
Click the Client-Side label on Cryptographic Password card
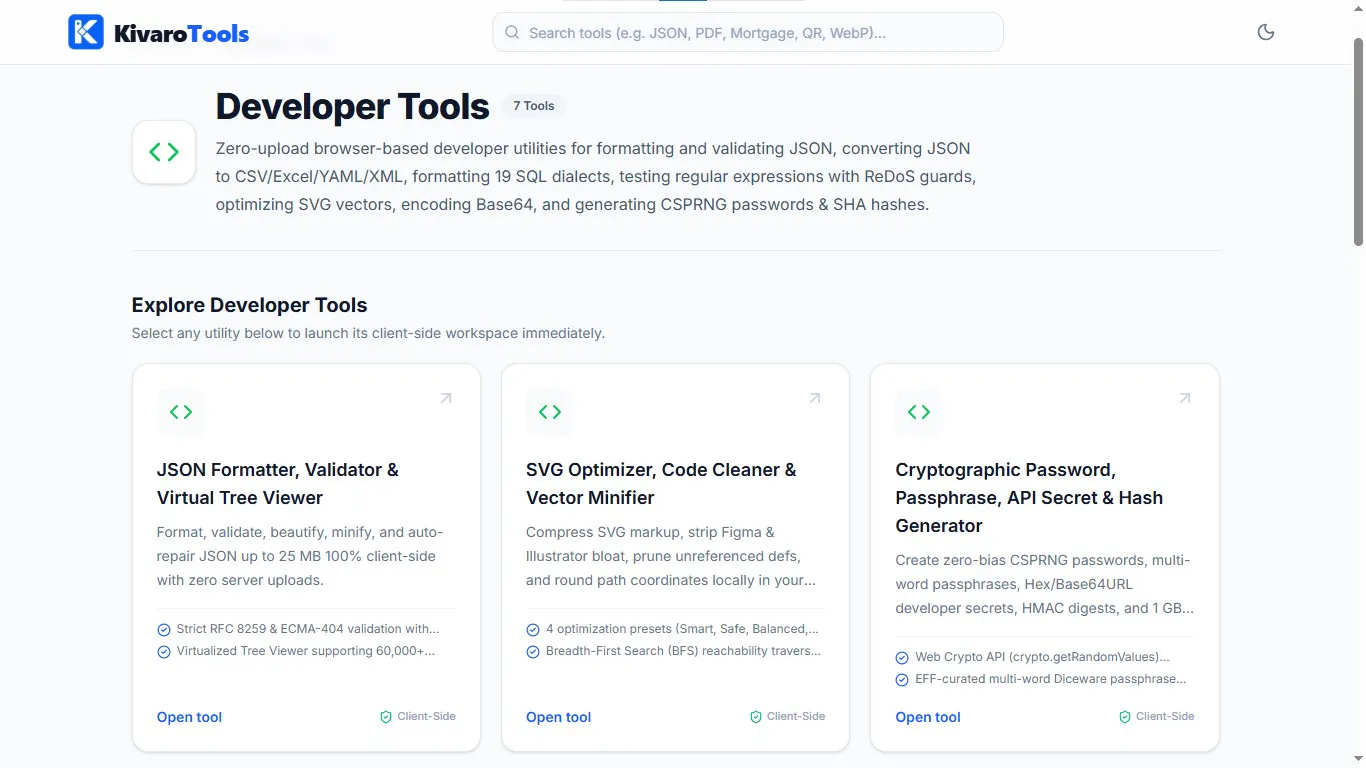click(1165, 717)
